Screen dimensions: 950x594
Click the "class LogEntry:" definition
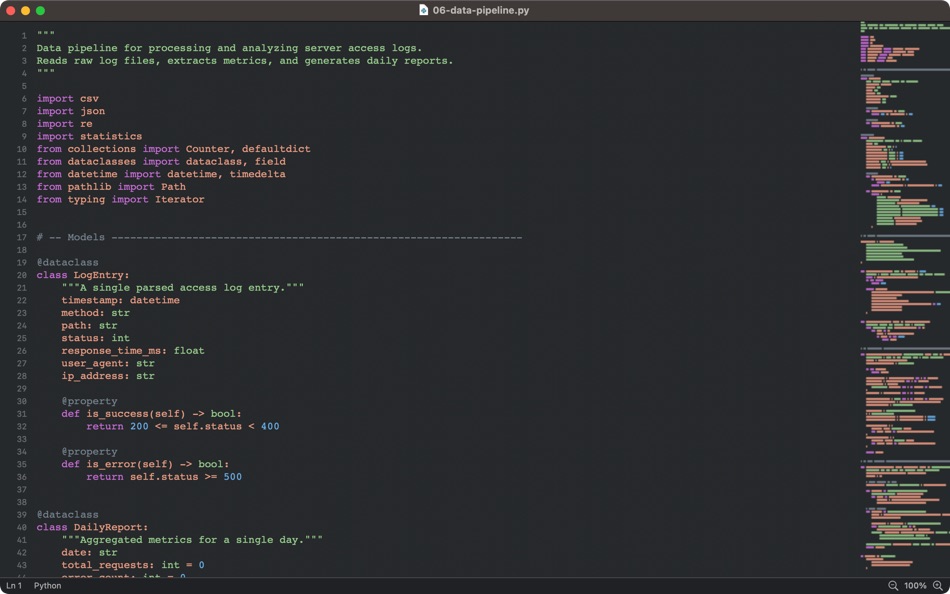pos(83,275)
